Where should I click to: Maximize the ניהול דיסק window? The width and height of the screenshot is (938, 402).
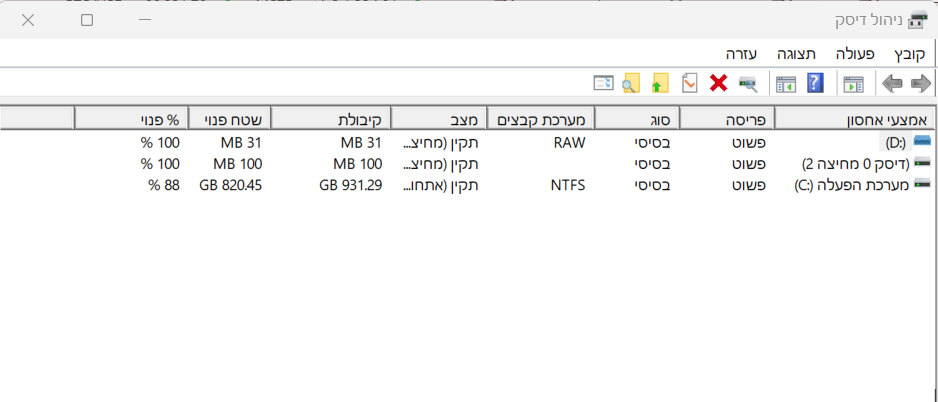point(87,20)
